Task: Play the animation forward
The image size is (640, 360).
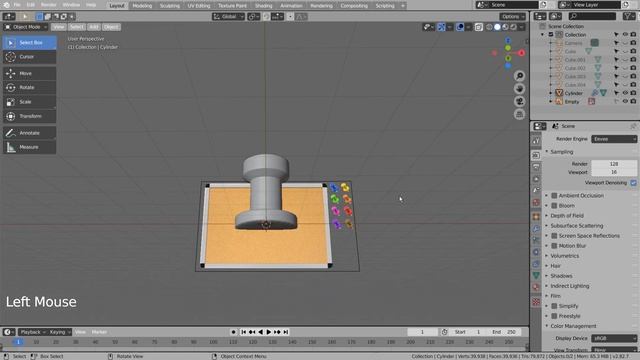Action: point(269,332)
